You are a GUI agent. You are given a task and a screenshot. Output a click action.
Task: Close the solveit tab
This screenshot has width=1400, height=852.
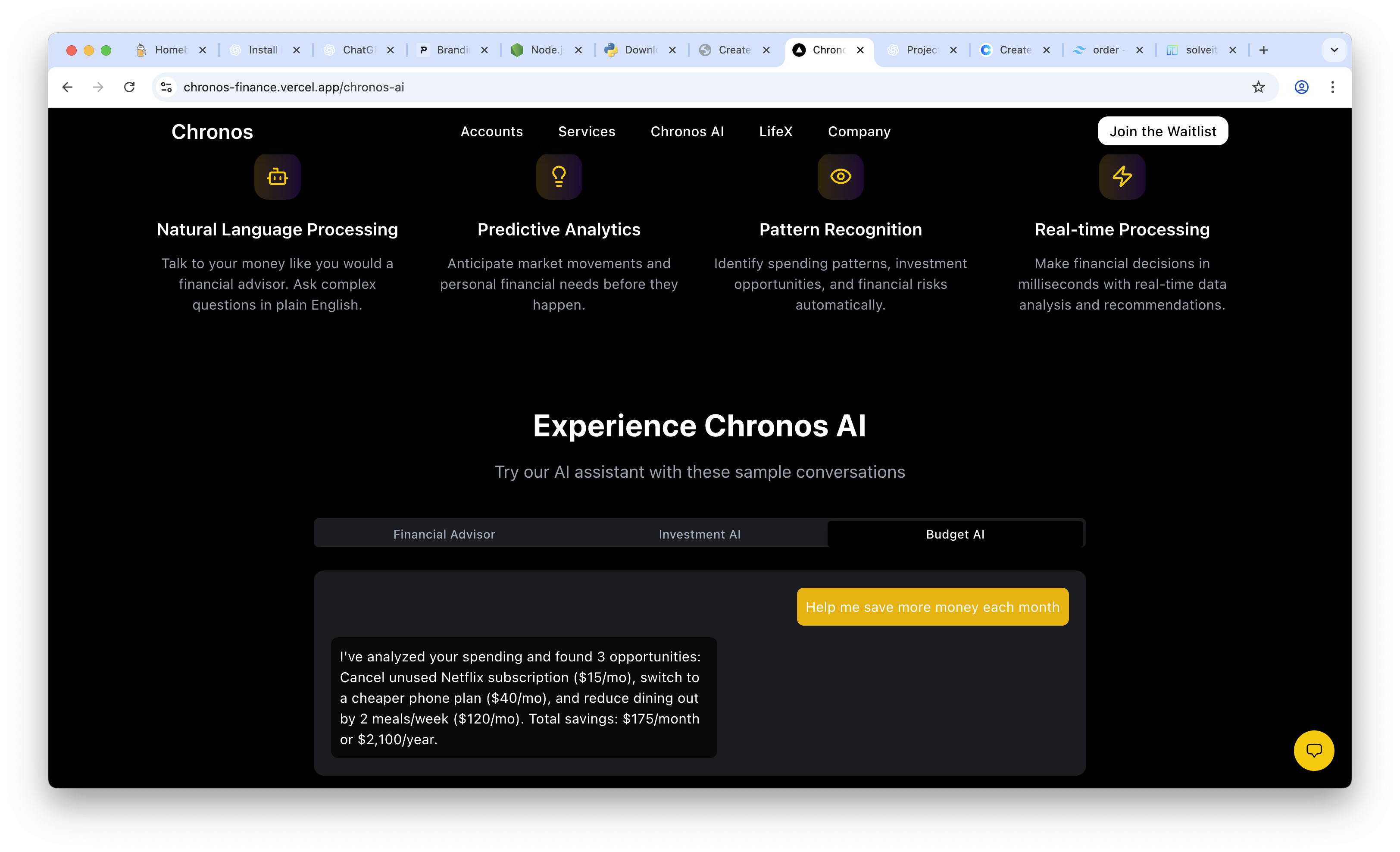coord(1233,50)
